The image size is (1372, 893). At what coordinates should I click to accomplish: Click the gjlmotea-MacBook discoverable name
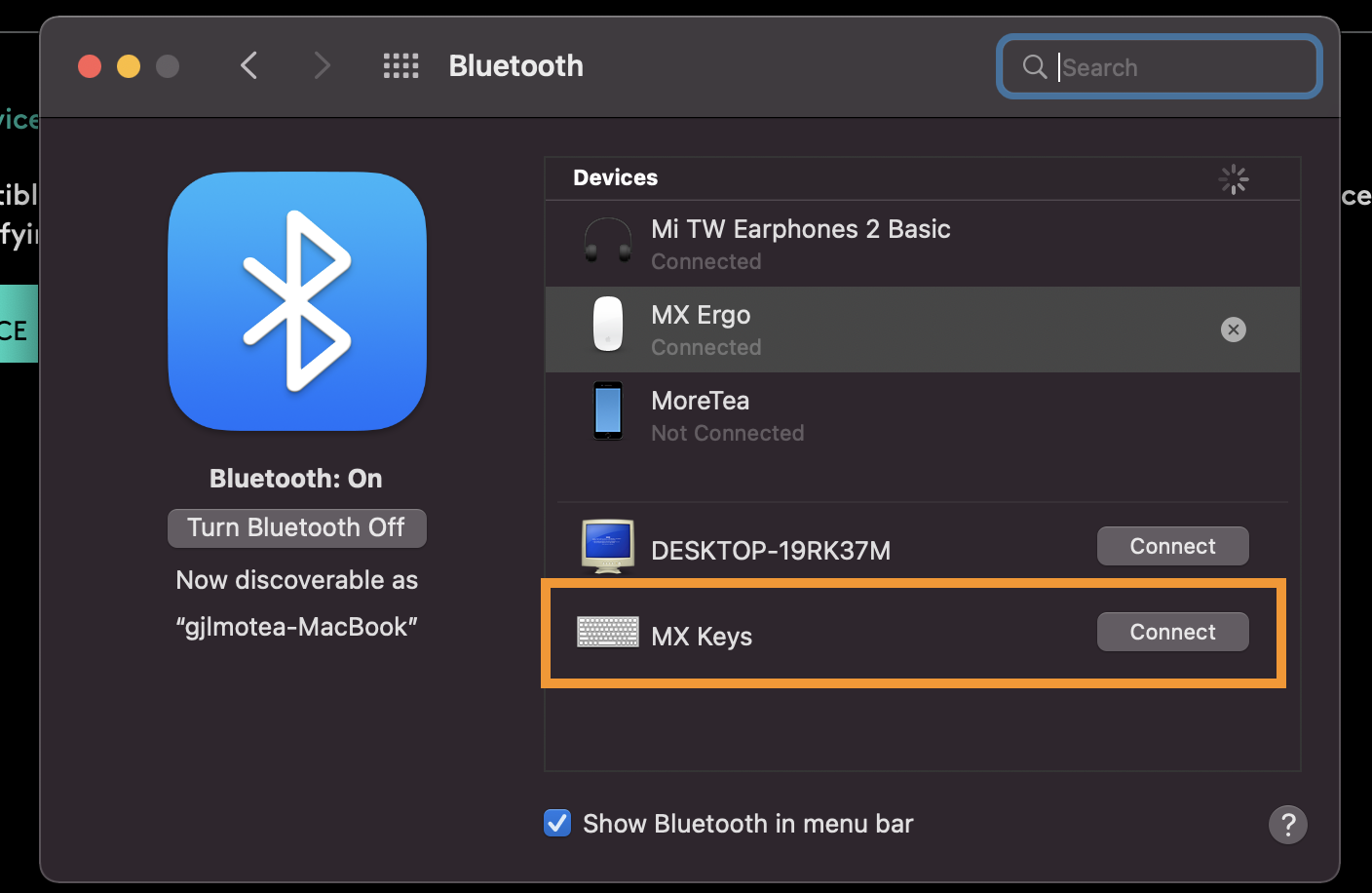click(x=297, y=627)
